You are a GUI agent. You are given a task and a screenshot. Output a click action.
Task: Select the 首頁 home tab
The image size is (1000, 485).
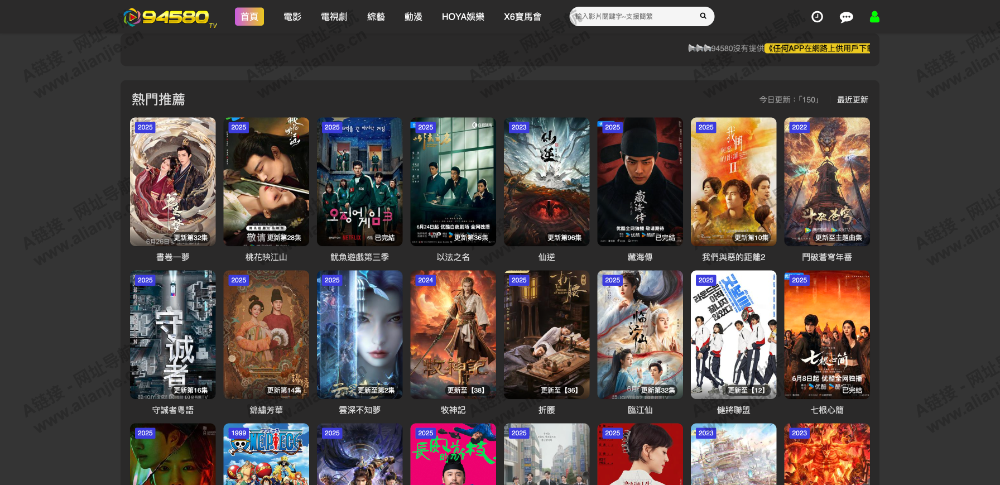pyautogui.click(x=249, y=17)
